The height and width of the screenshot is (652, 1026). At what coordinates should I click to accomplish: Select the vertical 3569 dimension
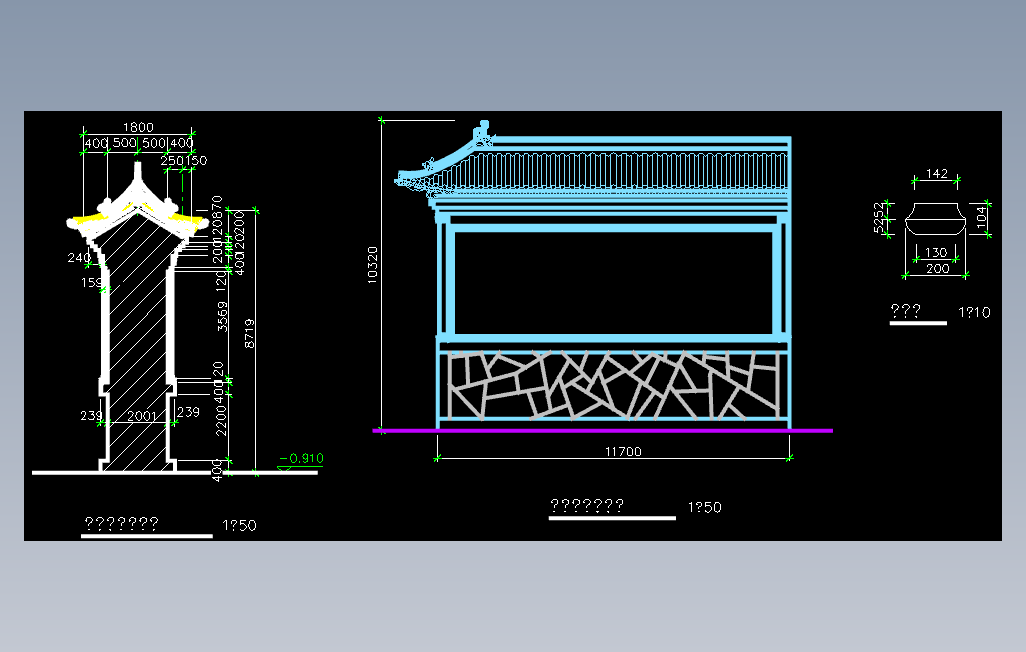[x=222, y=316]
